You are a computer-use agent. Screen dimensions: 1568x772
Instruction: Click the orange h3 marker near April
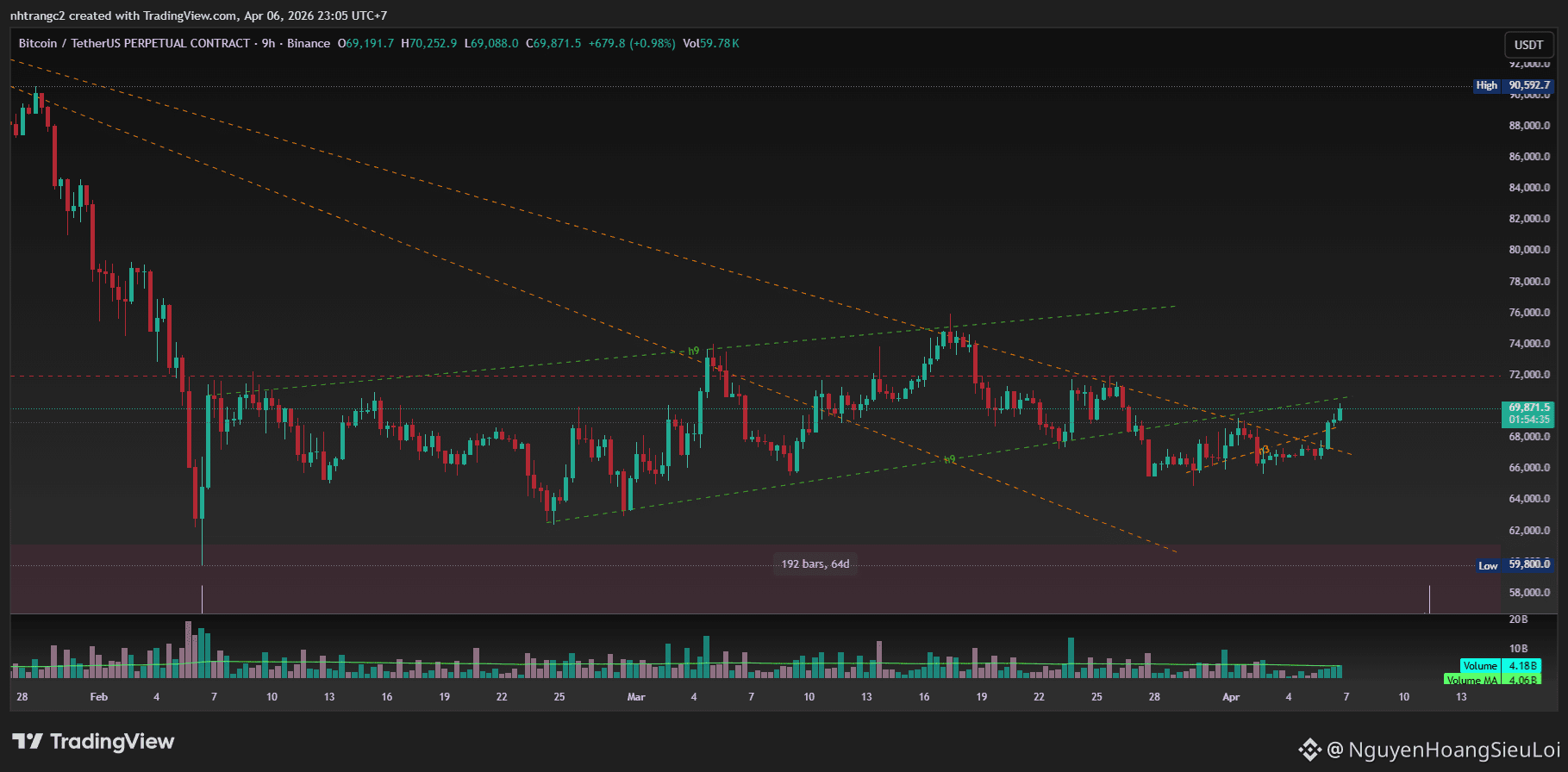[1264, 450]
